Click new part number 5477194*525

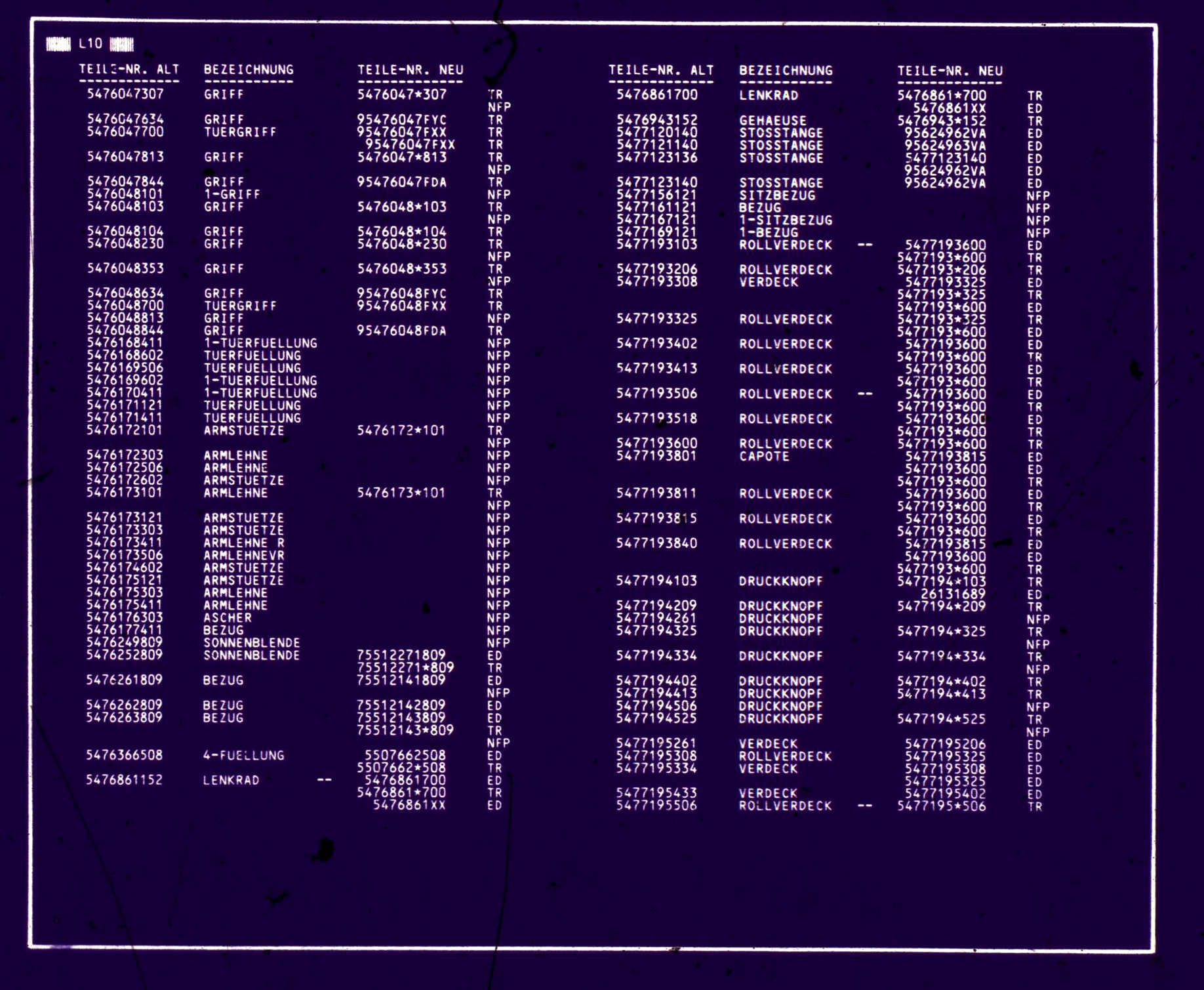[942, 718]
